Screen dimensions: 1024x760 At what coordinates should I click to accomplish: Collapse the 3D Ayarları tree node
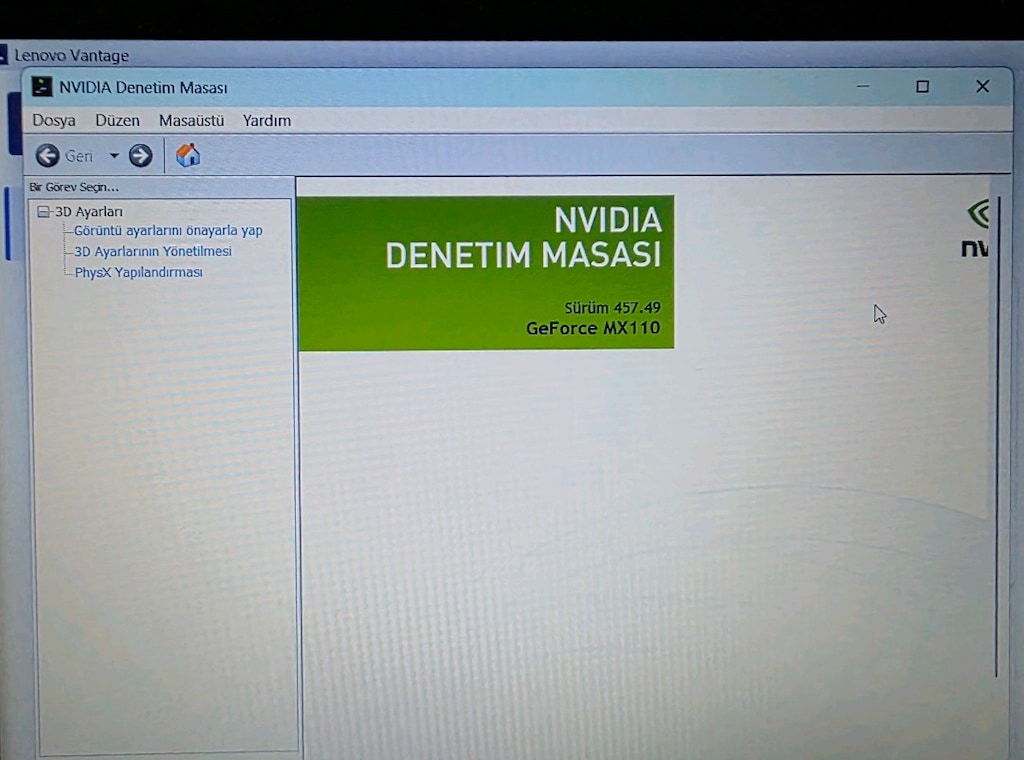[x=43, y=212]
